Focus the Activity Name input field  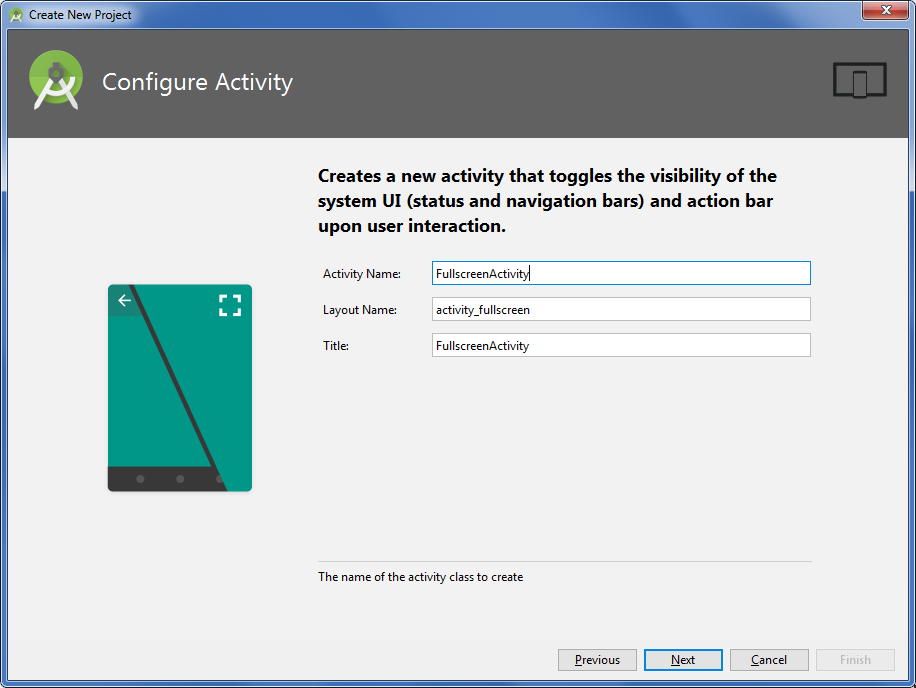tap(621, 273)
